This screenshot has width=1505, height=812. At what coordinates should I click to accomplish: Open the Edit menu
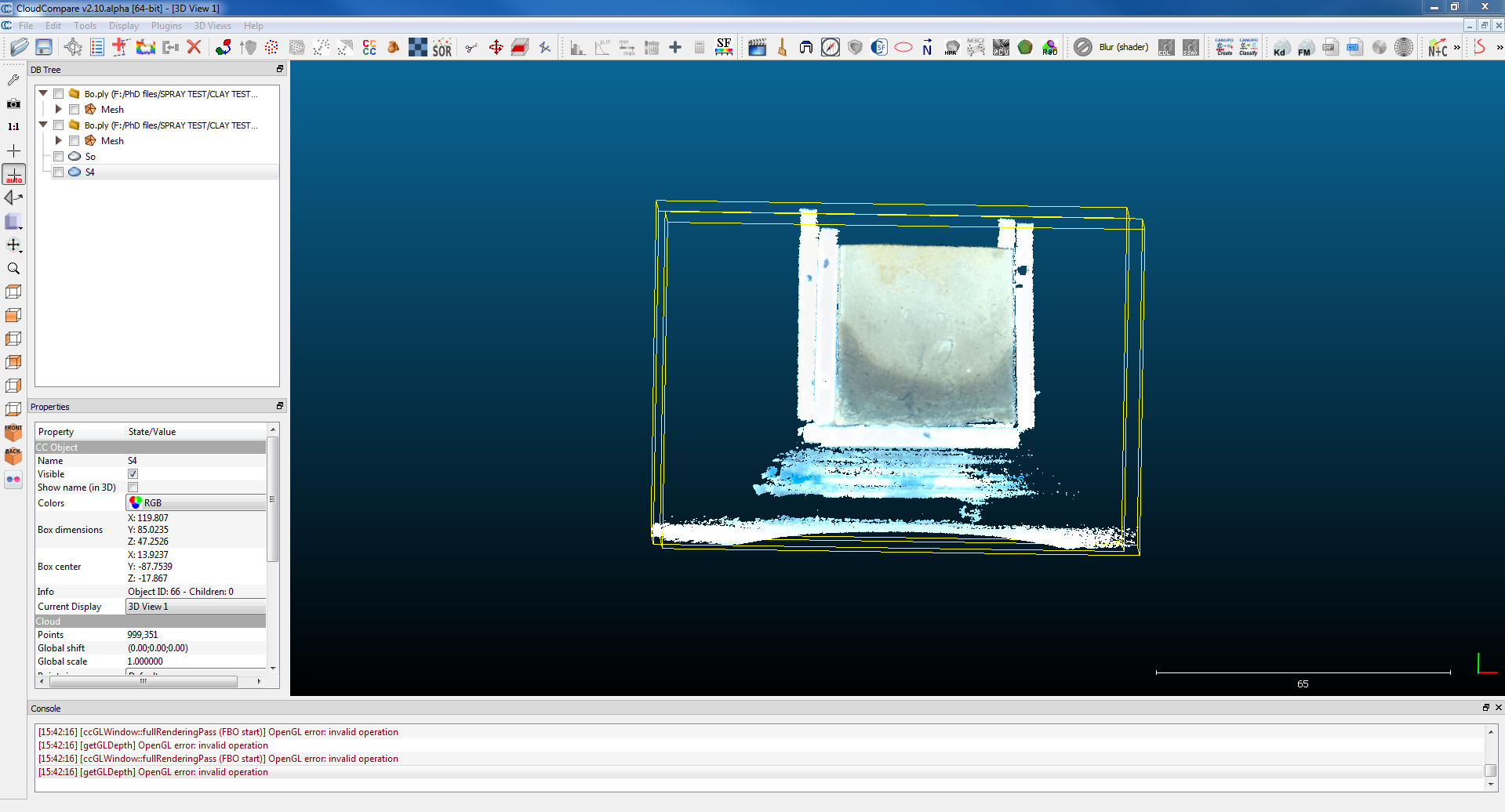pyautogui.click(x=53, y=26)
